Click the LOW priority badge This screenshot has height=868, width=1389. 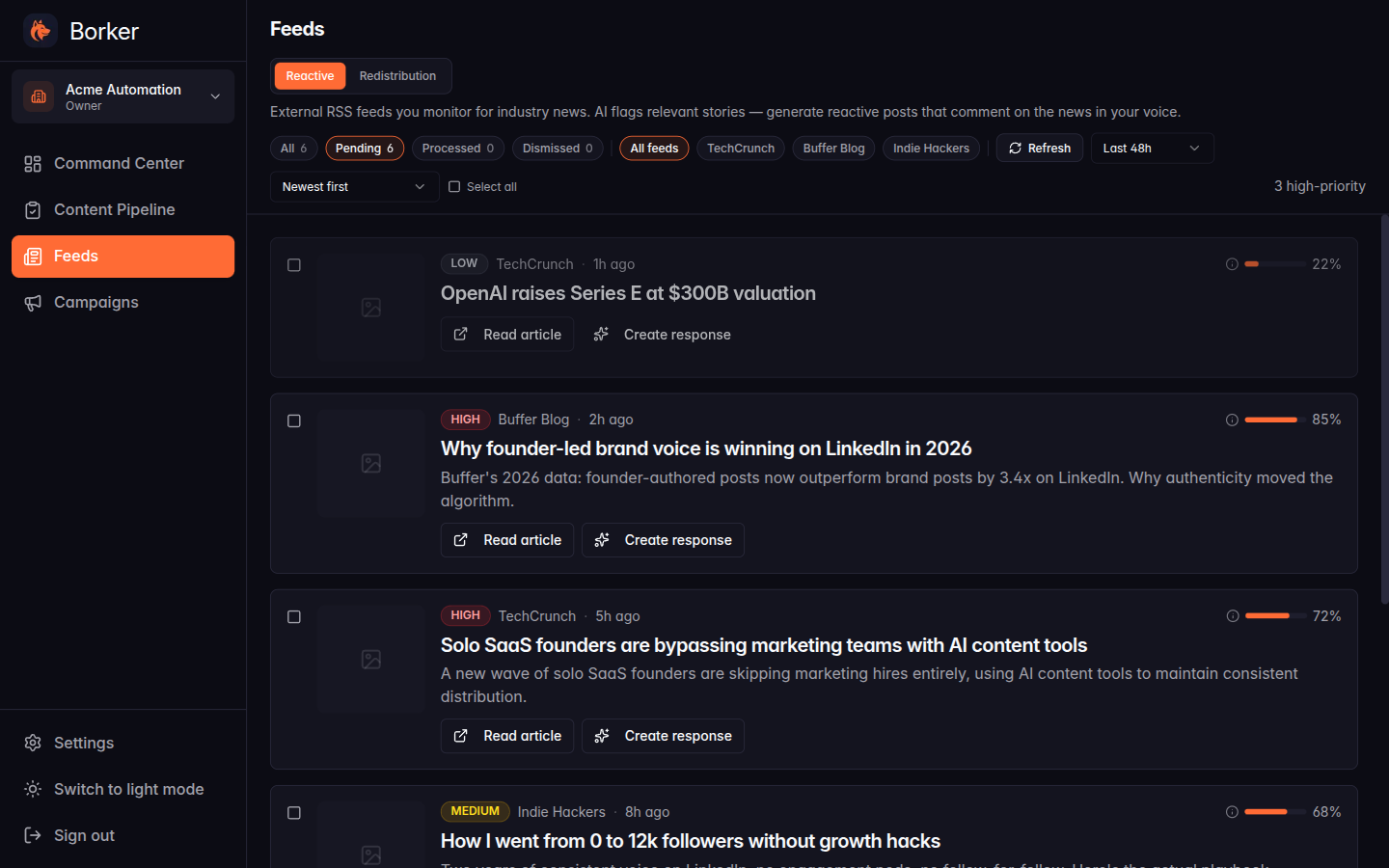(464, 263)
